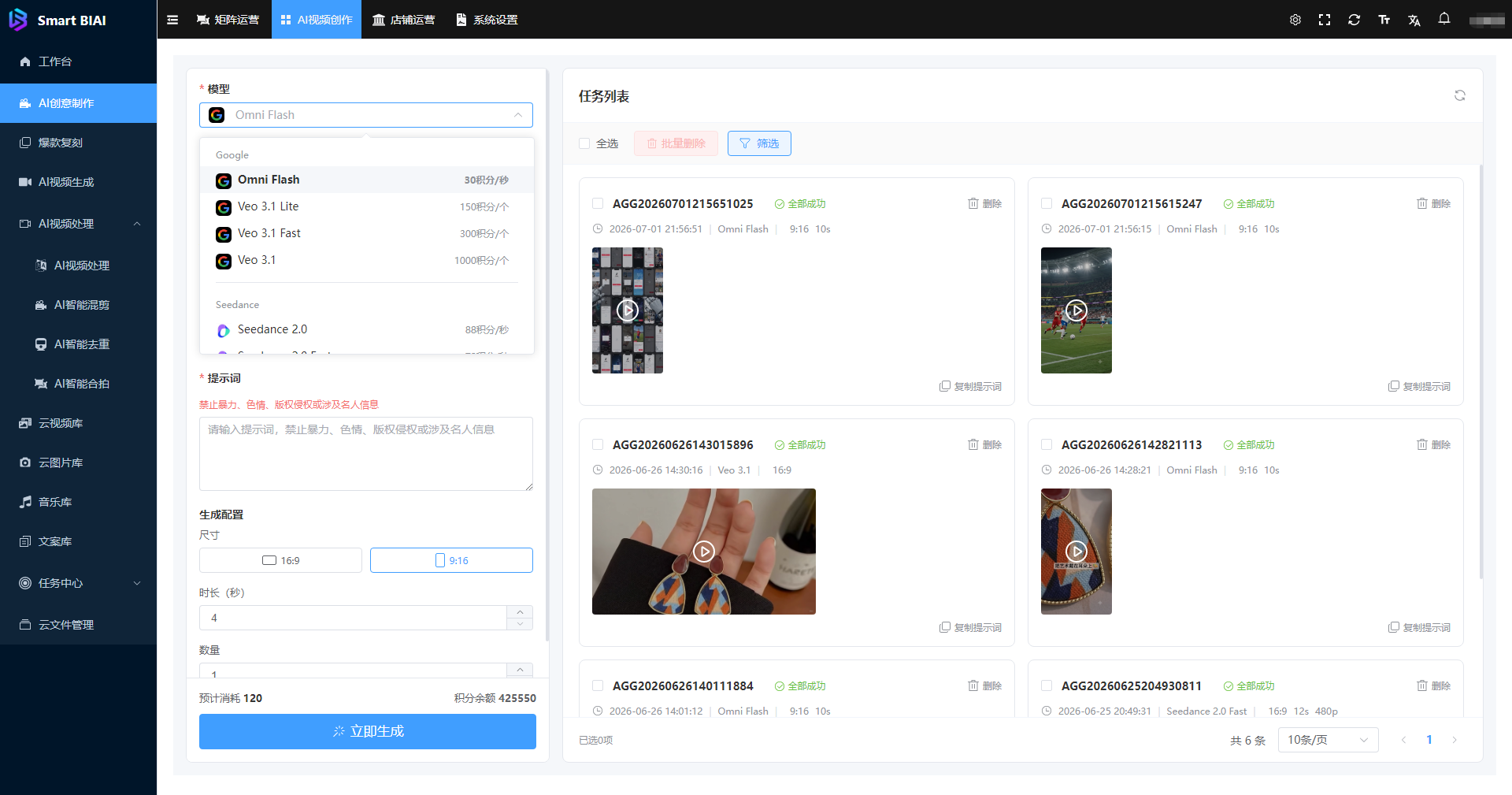Choose Veo 3.1 Lite from the model list

(x=367, y=206)
